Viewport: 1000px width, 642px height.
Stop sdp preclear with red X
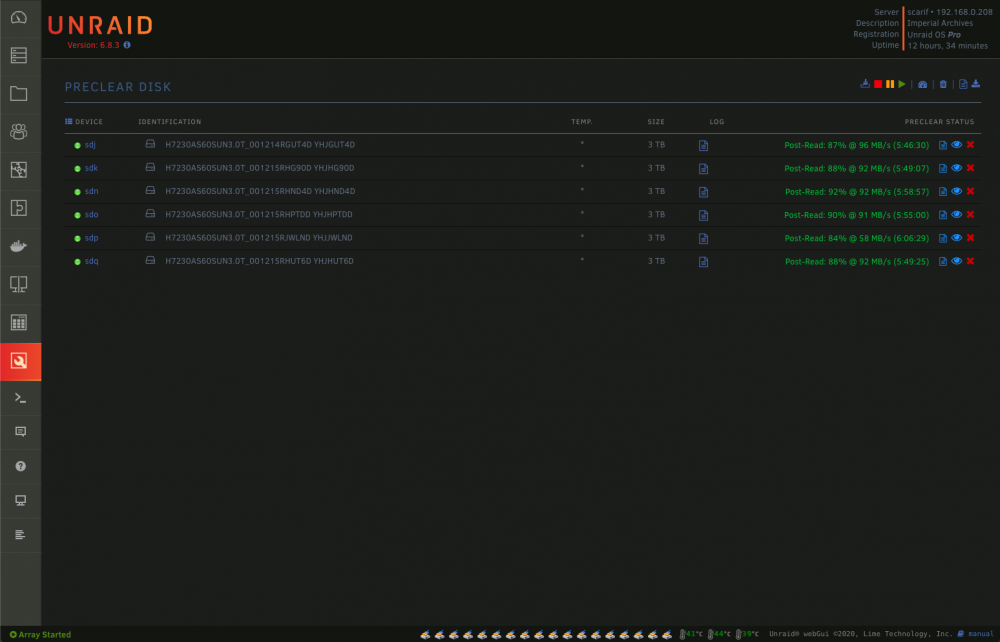[x=971, y=238]
